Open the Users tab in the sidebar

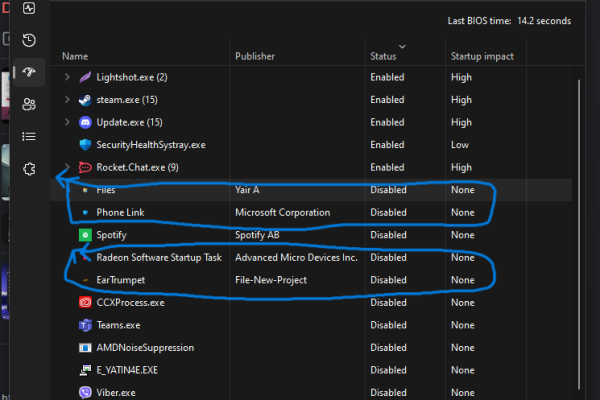click(x=29, y=104)
